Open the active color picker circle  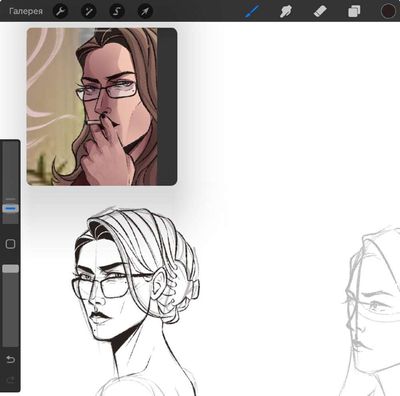pyautogui.click(x=388, y=11)
